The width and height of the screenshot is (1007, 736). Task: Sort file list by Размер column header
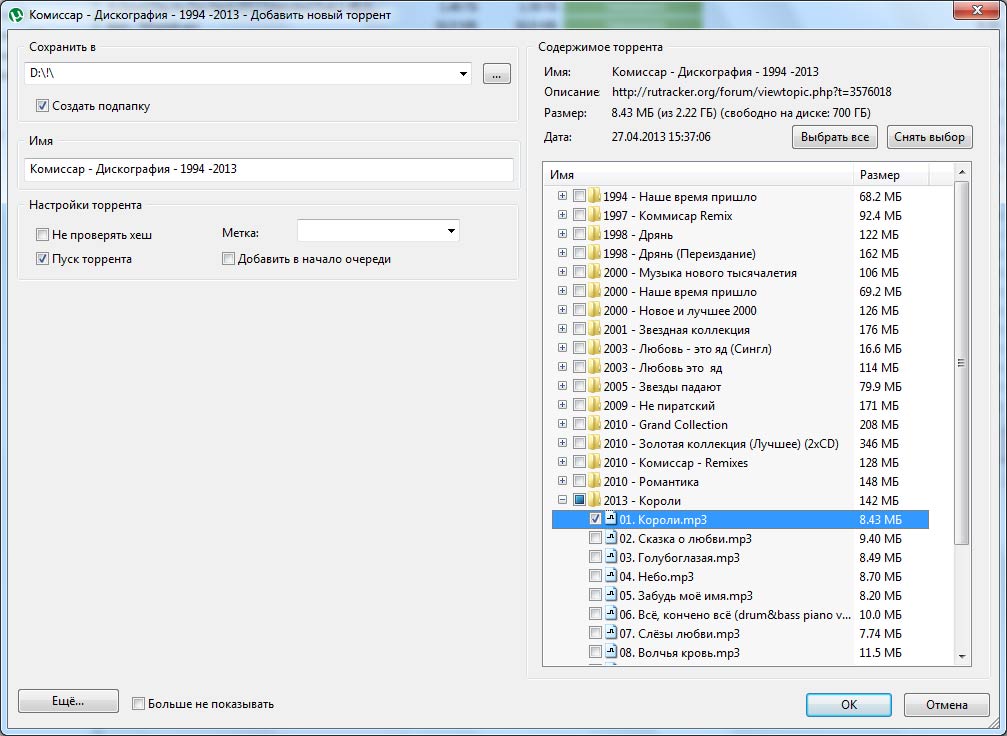(x=891, y=175)
